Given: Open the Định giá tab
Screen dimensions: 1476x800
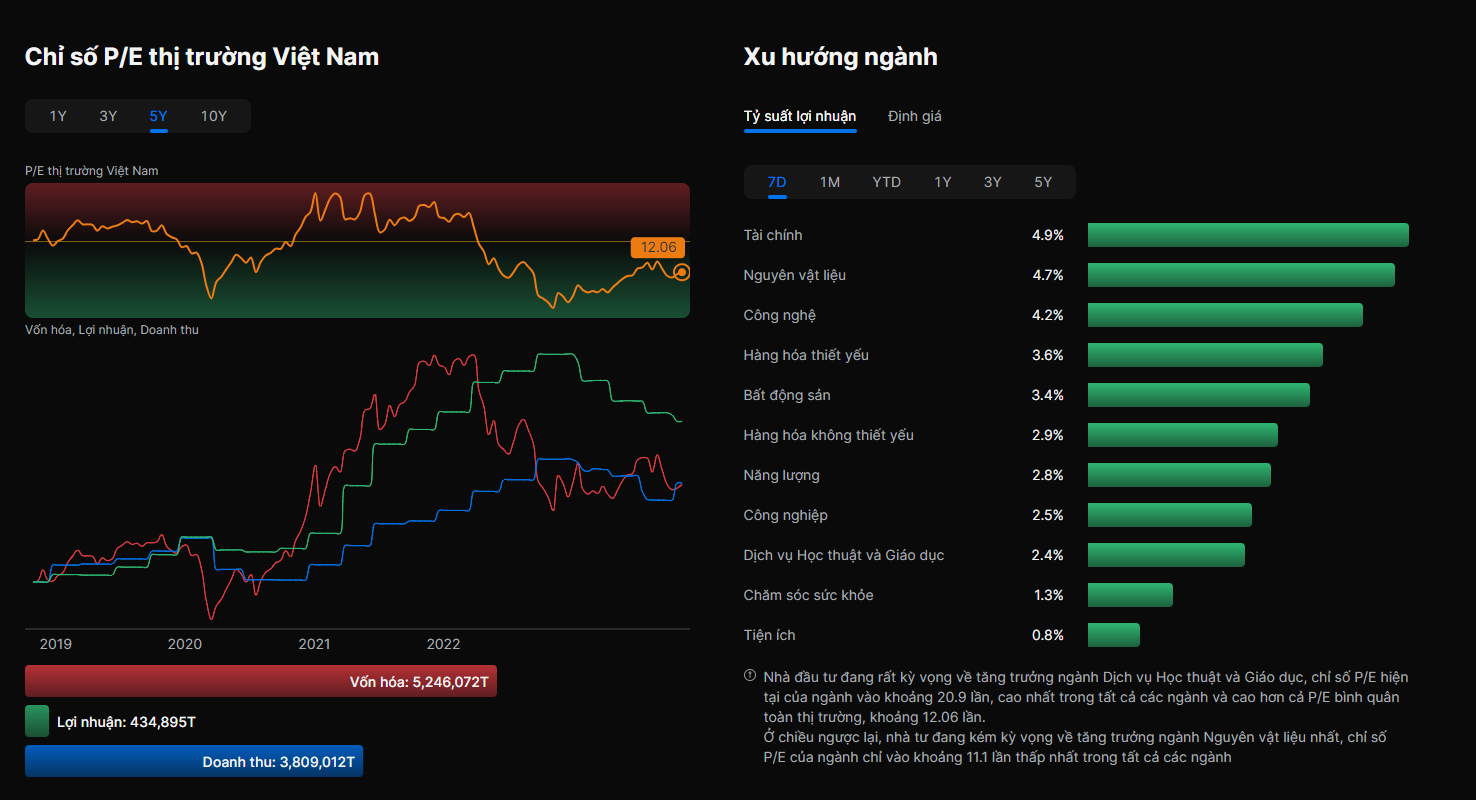Looking at the screenshot, I should click(914, 116).
